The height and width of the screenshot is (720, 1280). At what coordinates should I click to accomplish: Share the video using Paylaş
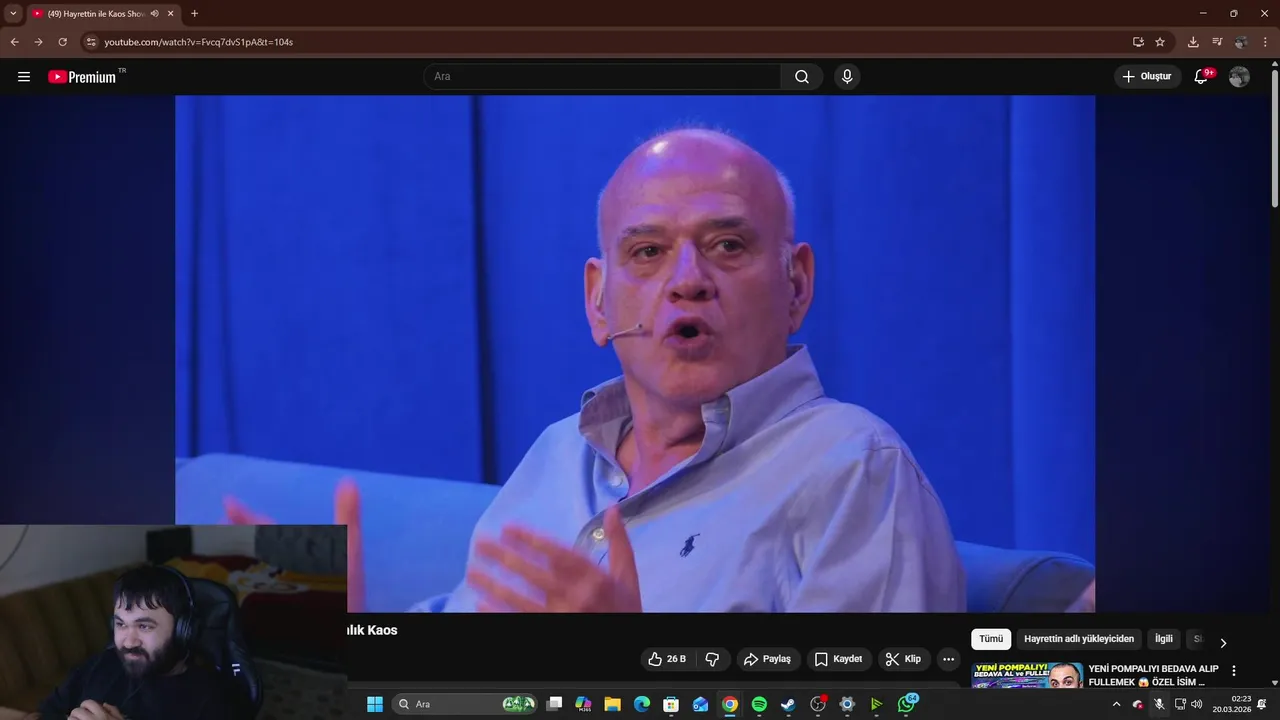768,659
